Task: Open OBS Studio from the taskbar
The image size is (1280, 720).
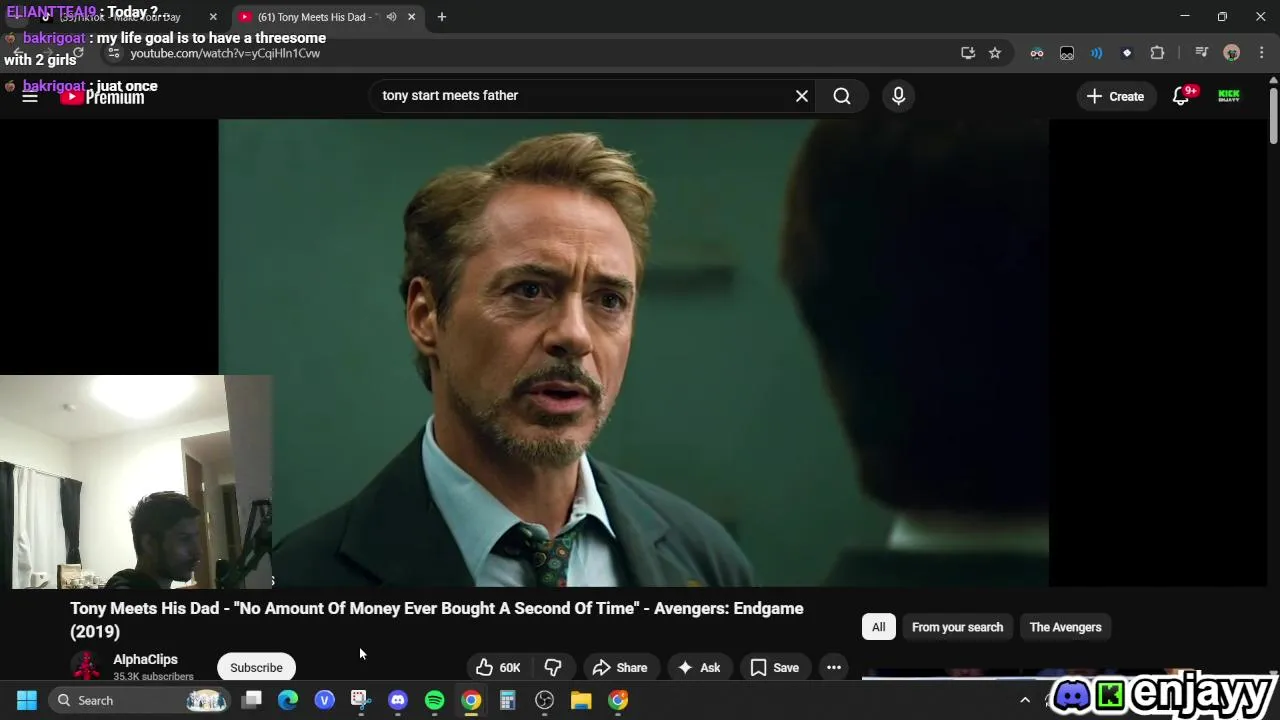Action: (x=544, y=700)
